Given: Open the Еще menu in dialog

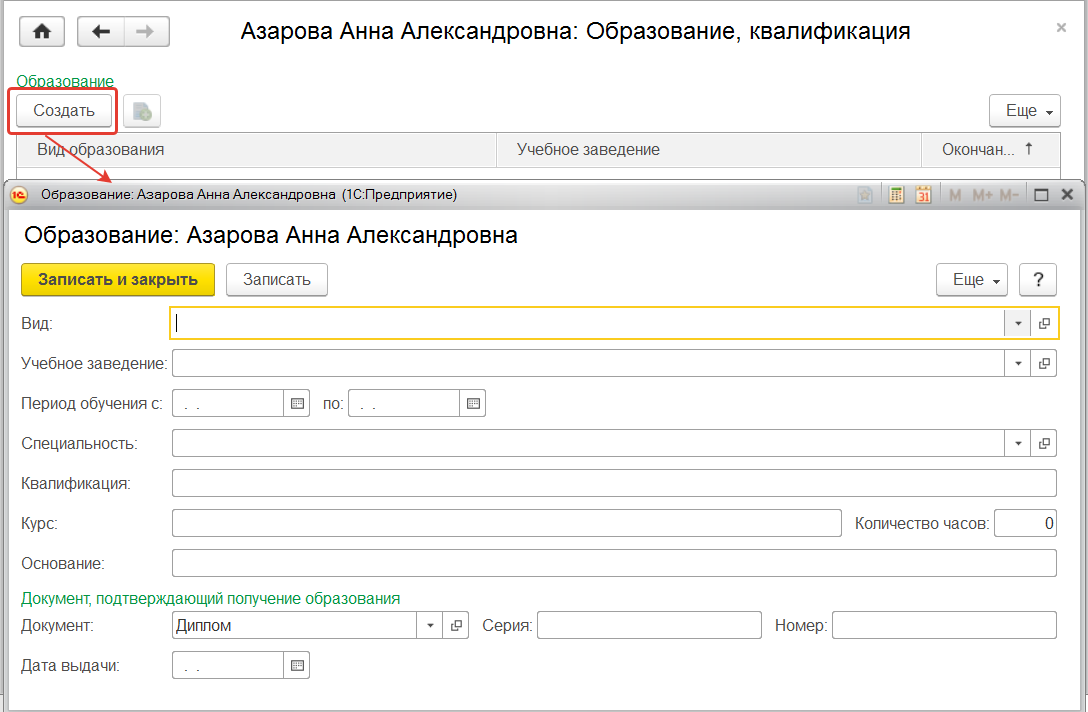Looking at the screenshot, I should point(971,280).
